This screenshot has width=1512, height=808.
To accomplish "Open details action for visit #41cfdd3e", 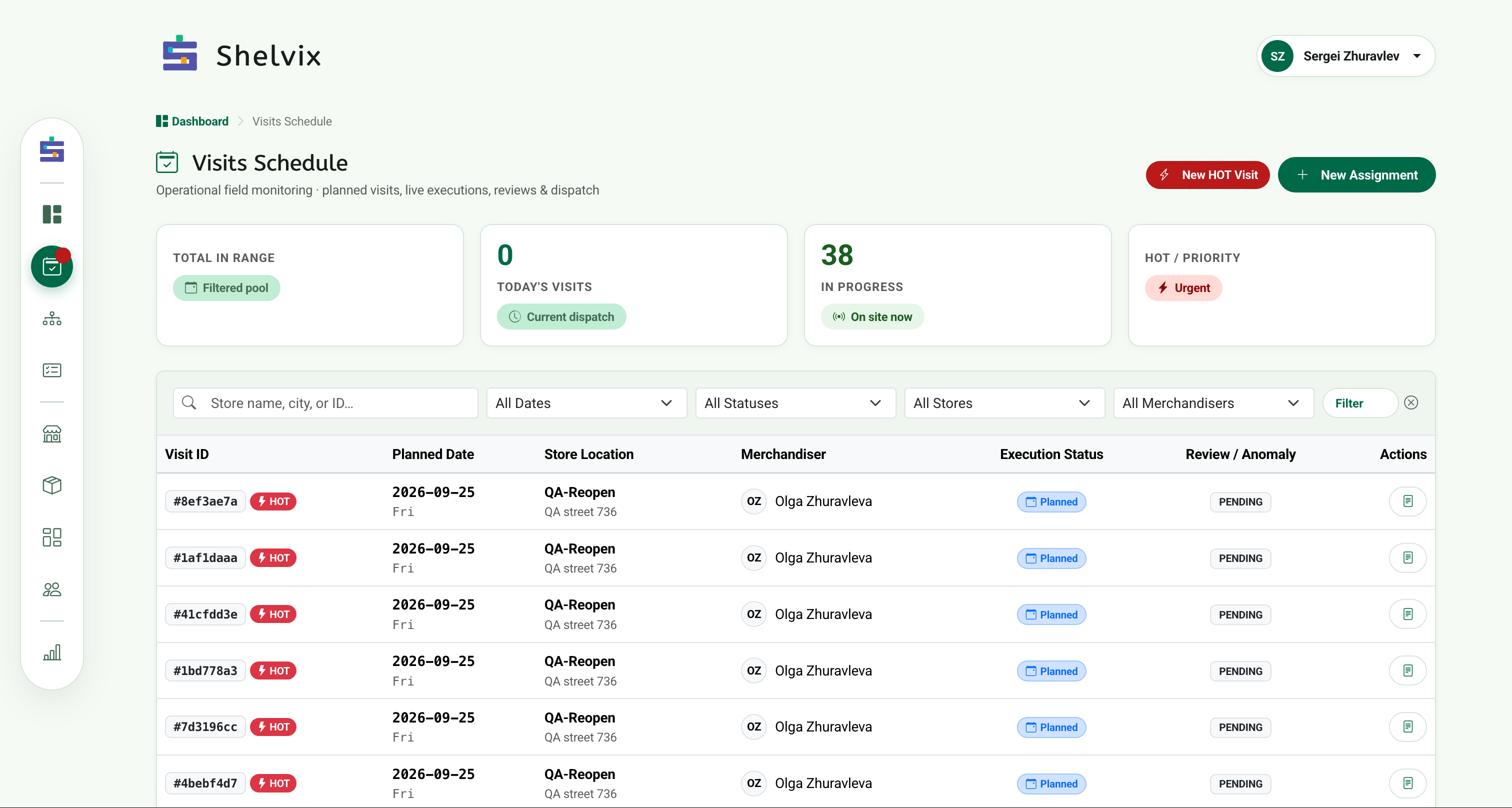I will pos(1407,614).
